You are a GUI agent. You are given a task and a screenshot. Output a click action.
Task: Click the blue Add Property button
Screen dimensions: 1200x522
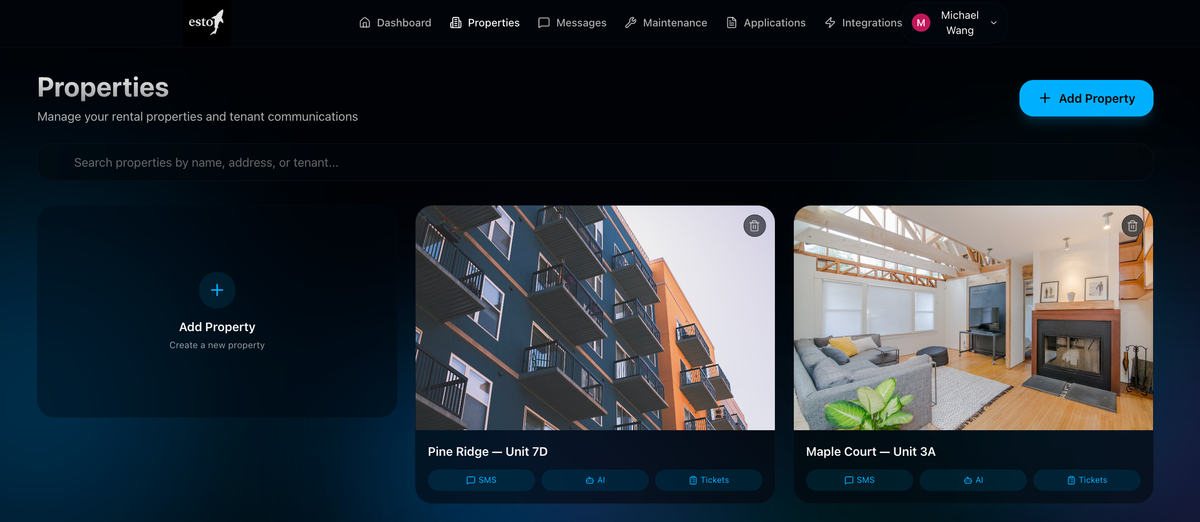click(x=1086, y=98)
